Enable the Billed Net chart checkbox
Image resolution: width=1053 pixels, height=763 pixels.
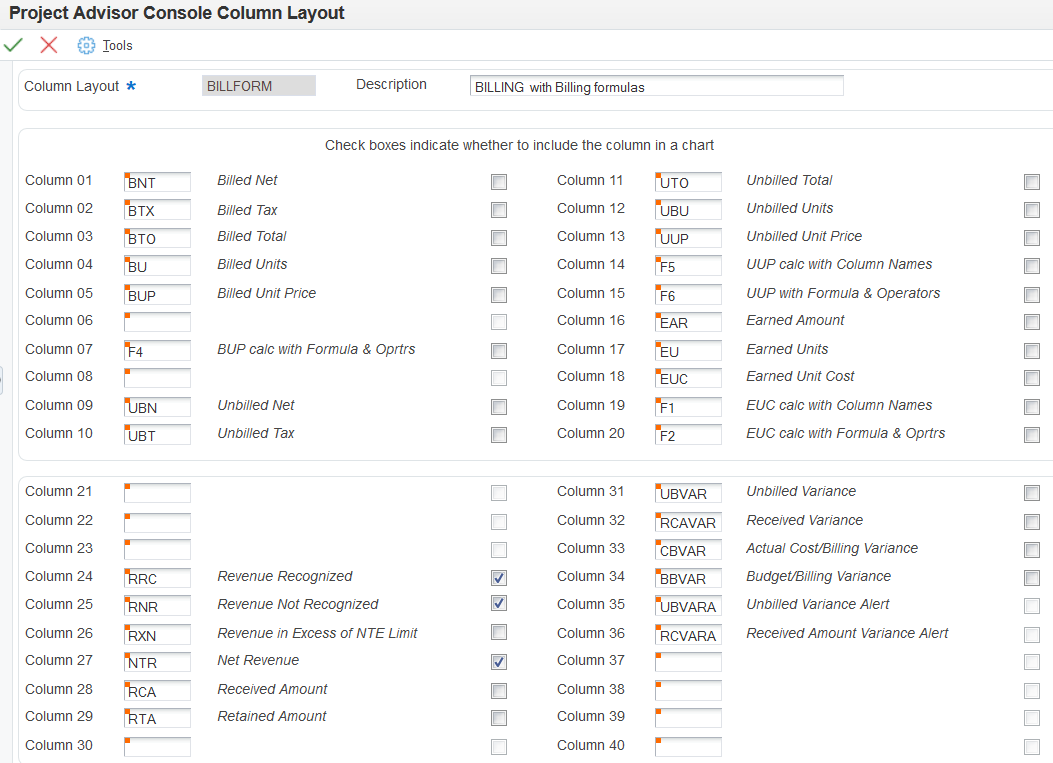coord(499,182)
